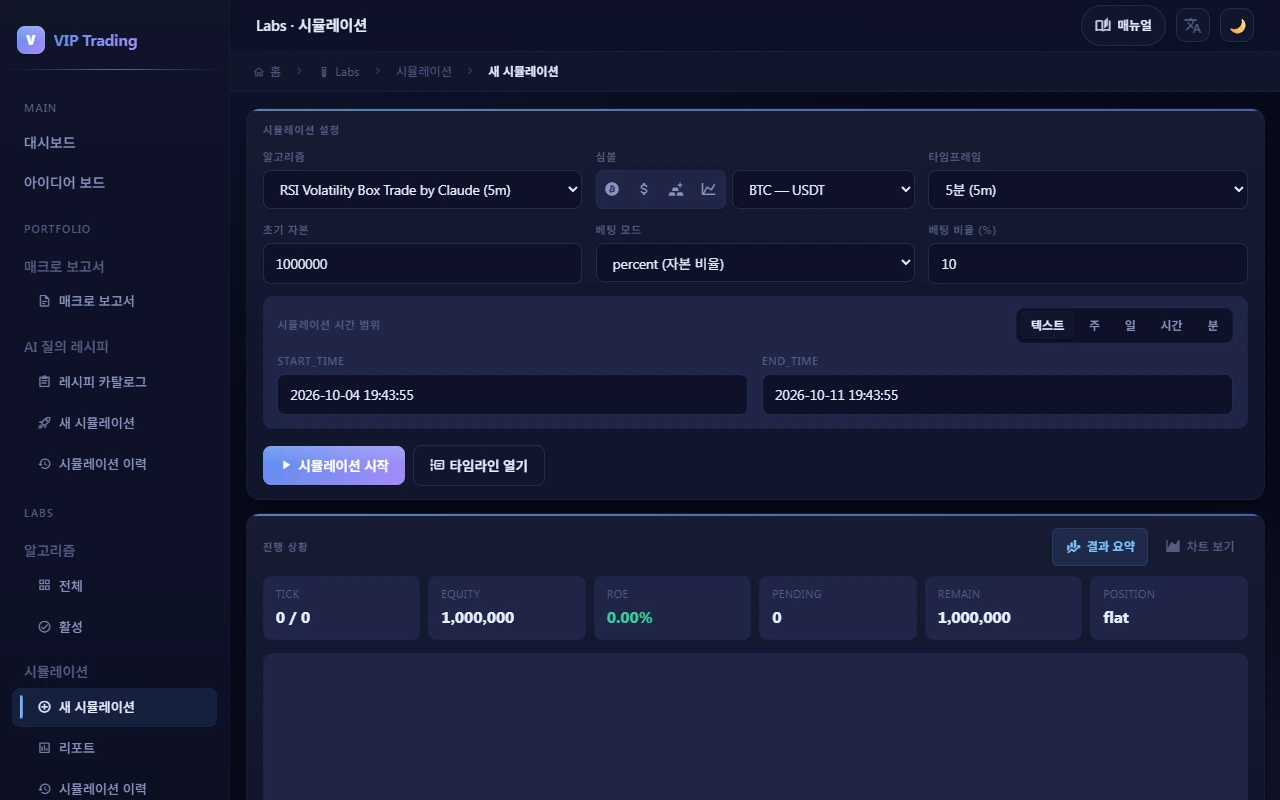The width and height of the screenshot is (1280, 800).
Task: Click the VIP Trading logo
Action: click(x=78, y=41)
